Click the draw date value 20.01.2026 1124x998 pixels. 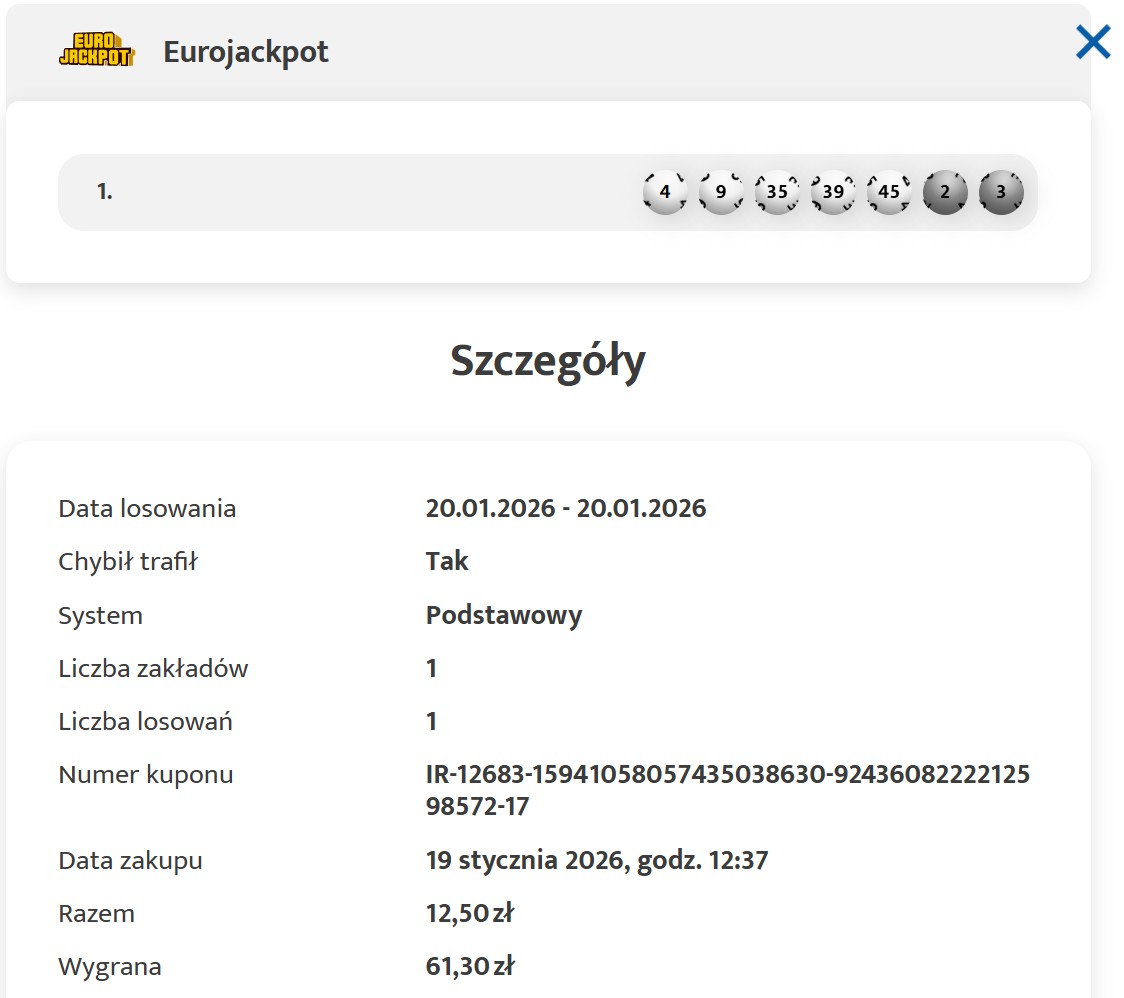[x=565, y=508]
